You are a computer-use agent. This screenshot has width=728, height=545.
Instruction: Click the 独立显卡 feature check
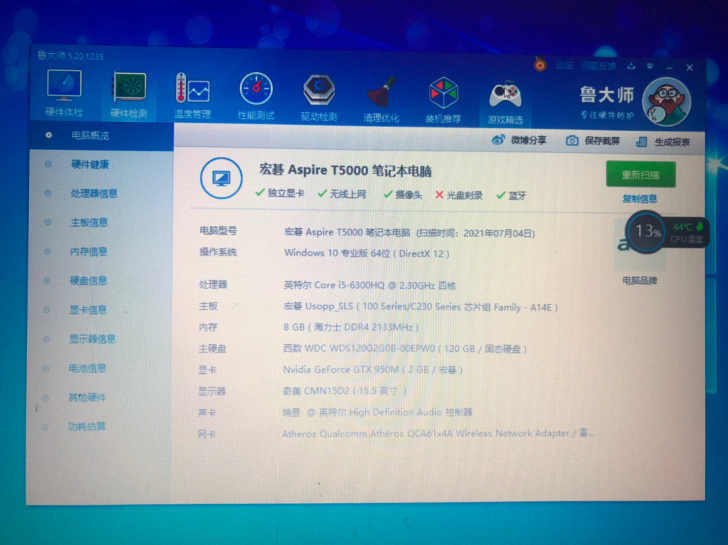point(280,193)
